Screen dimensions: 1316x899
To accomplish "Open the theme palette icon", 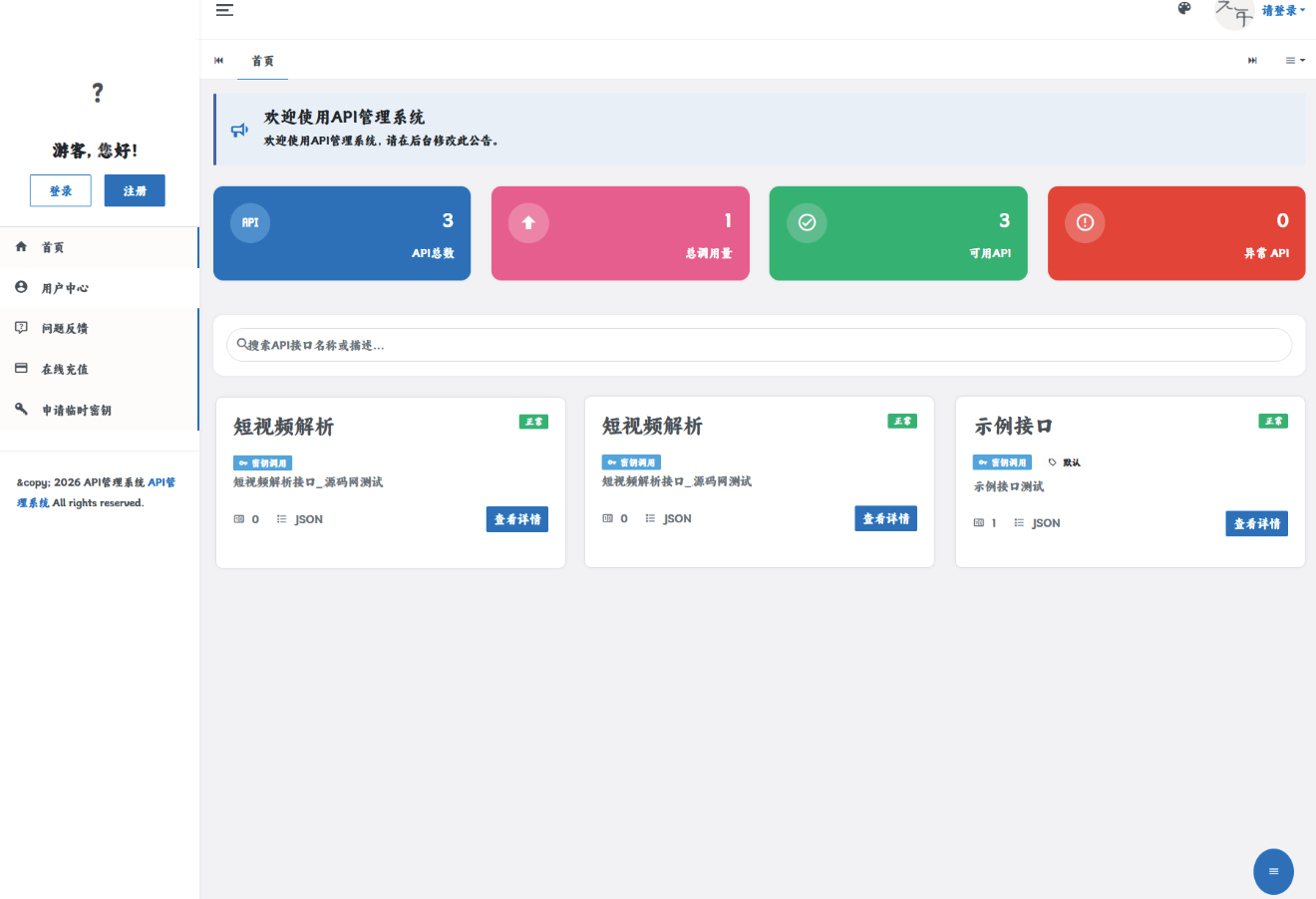I will [1184, 8].
